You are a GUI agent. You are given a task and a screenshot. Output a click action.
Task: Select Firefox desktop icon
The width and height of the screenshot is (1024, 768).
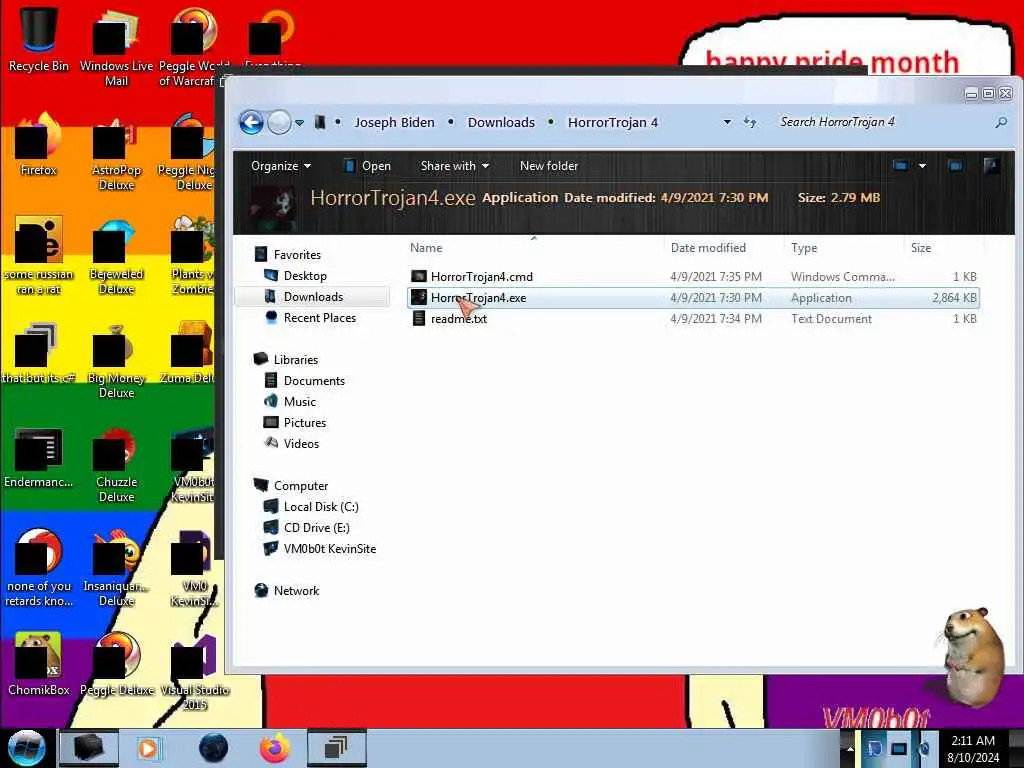[x=39, y=144]
